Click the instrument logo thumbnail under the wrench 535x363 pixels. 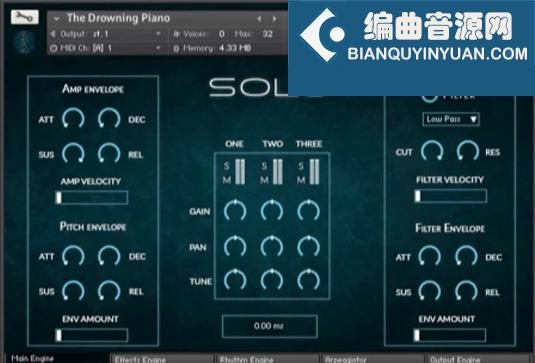tap(24, 43)
